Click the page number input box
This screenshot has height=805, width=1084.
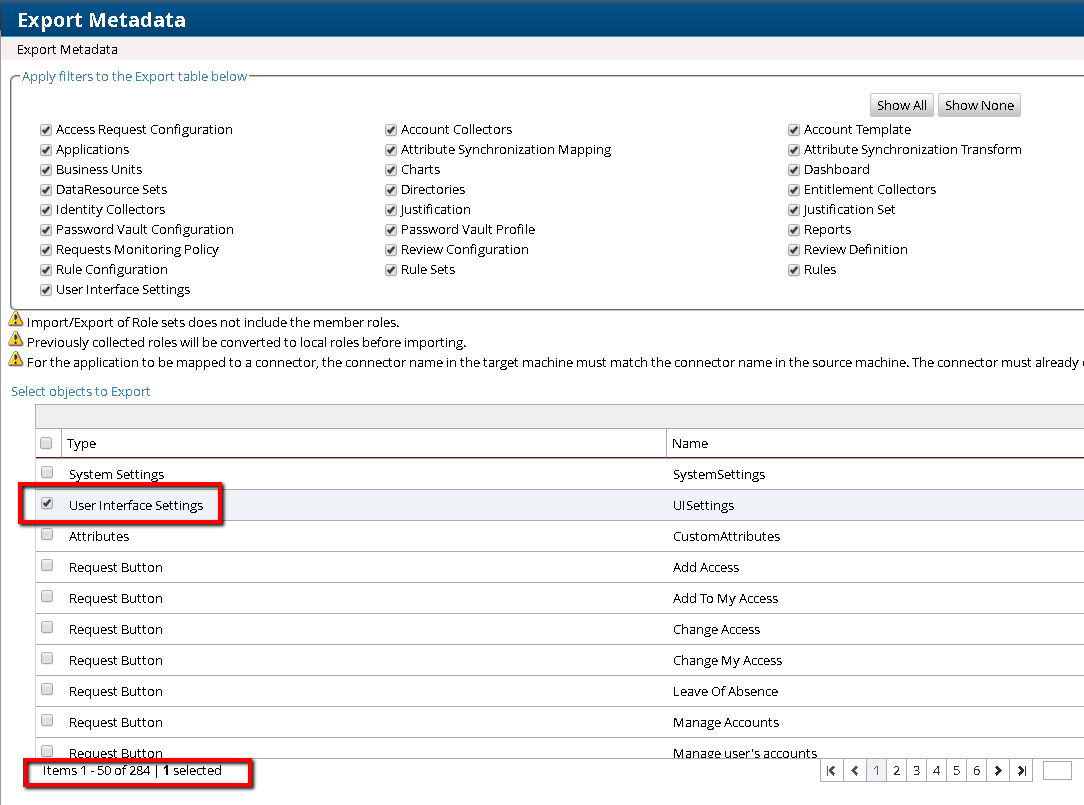tap(1056, 770)
